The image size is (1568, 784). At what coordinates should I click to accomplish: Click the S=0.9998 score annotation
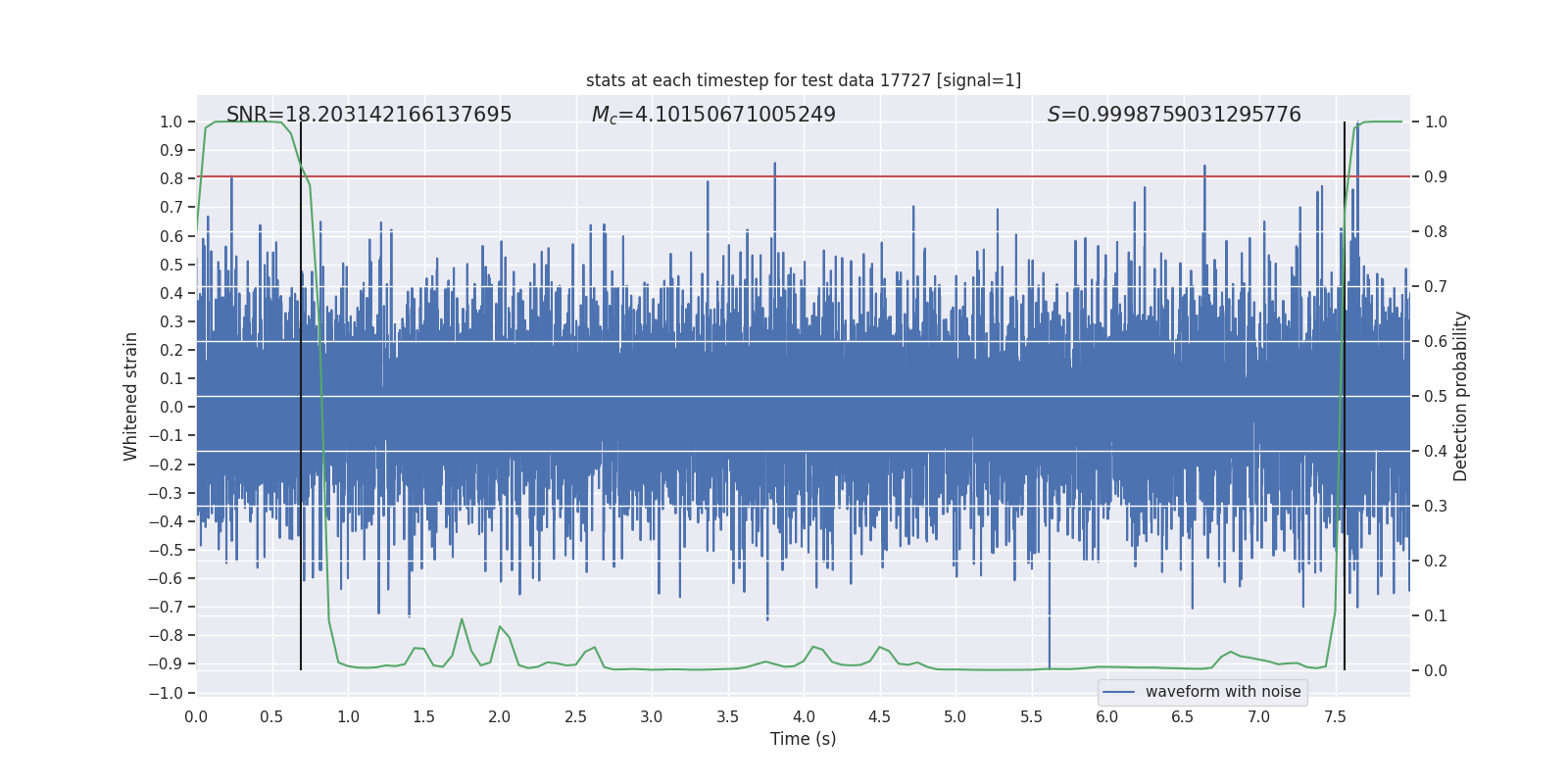tap(1174, 115)
